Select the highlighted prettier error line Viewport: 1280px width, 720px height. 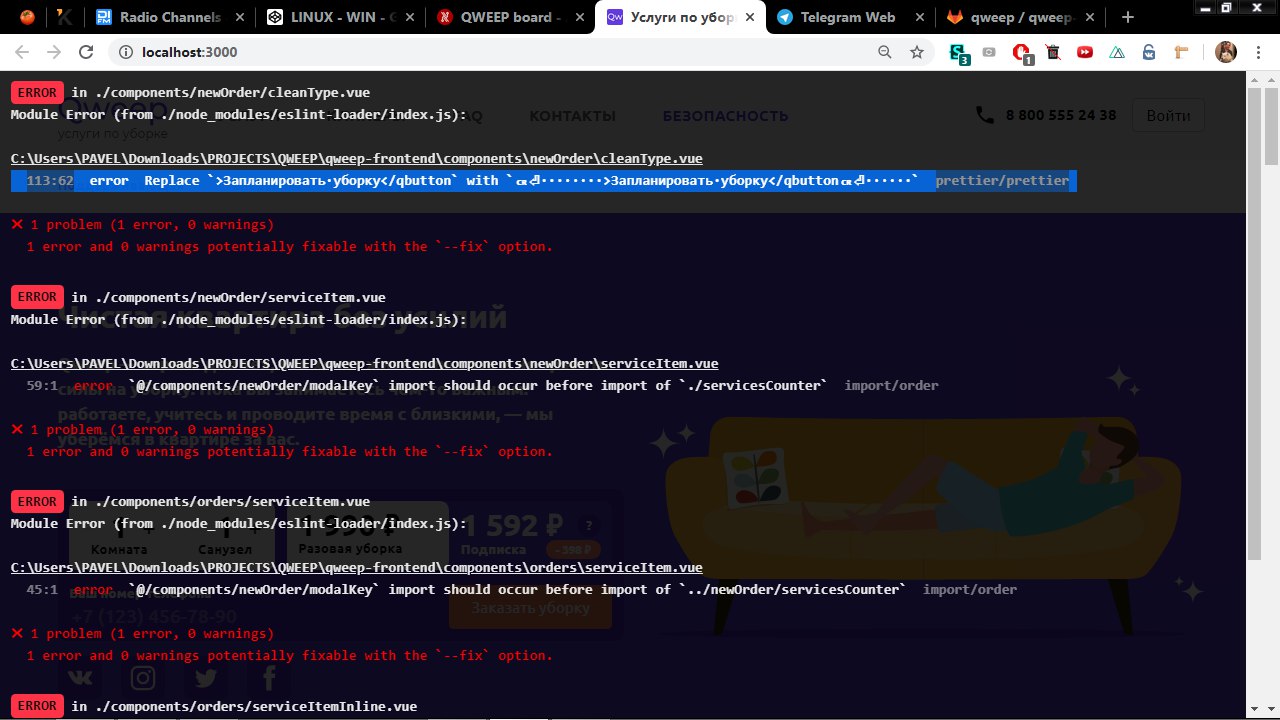pyautogui.click(x=543, y=181)
